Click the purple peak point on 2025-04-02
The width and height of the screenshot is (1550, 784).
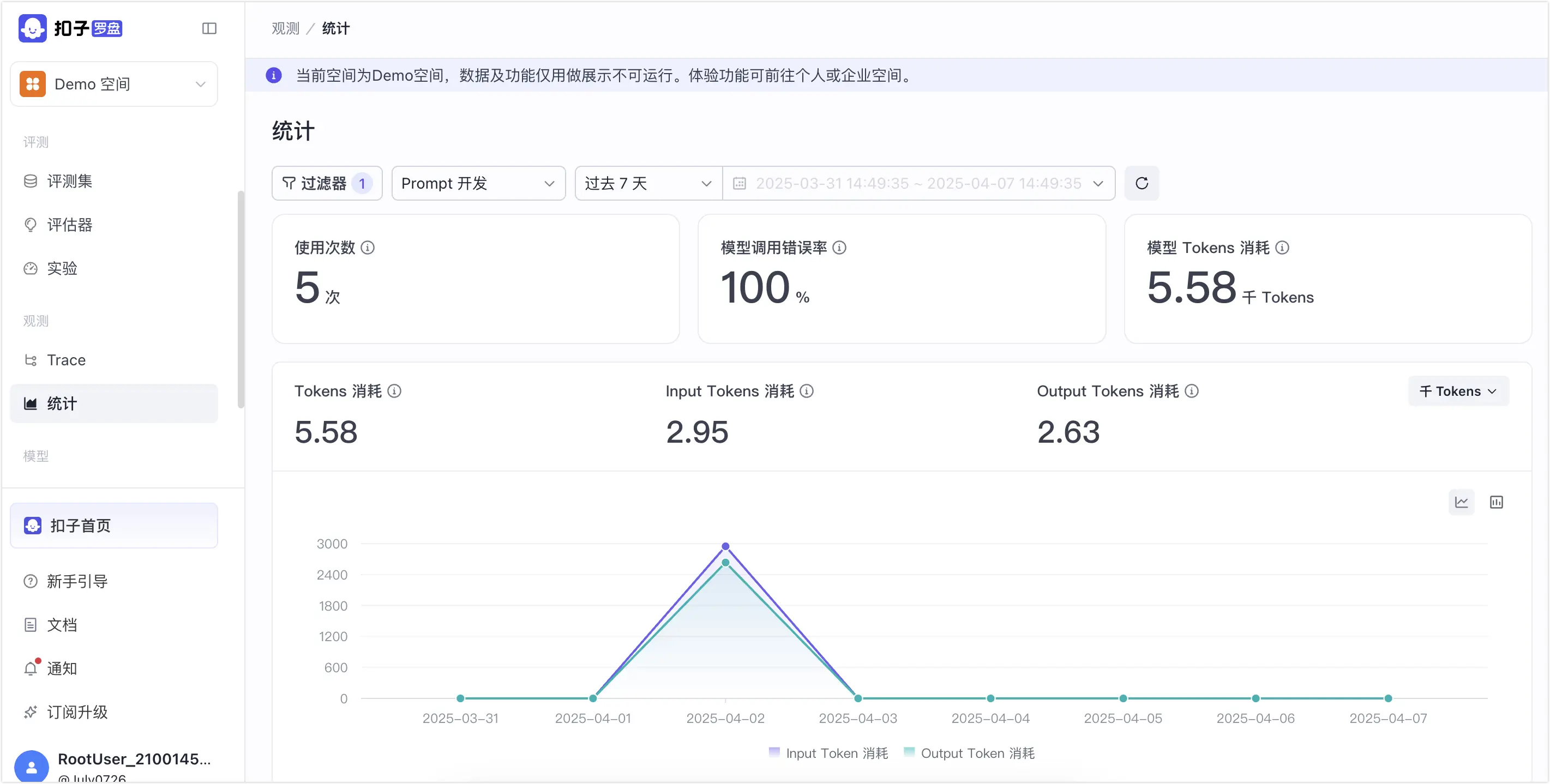[725, 546]
